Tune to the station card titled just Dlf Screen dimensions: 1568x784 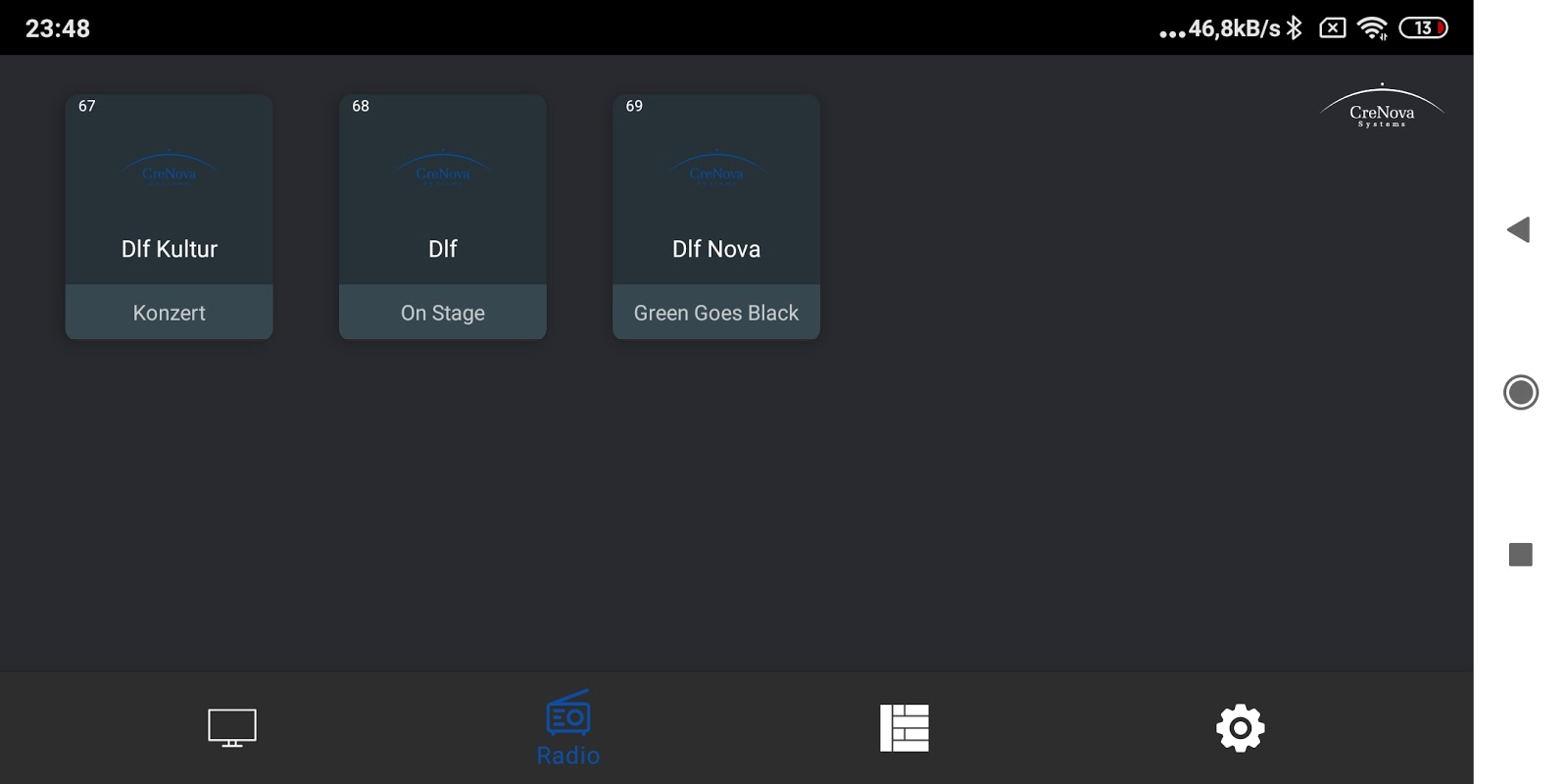[443, 217]
